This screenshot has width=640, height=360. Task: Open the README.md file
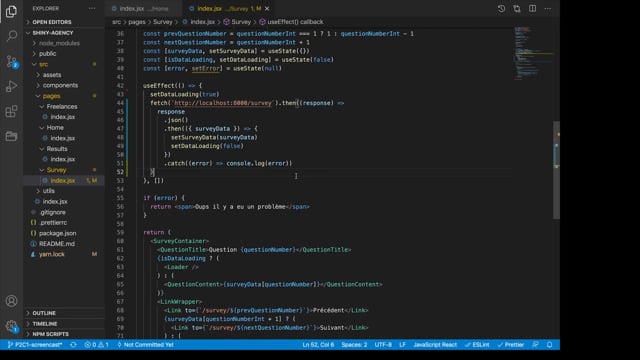pyautogui.click(x=57, y=244)
